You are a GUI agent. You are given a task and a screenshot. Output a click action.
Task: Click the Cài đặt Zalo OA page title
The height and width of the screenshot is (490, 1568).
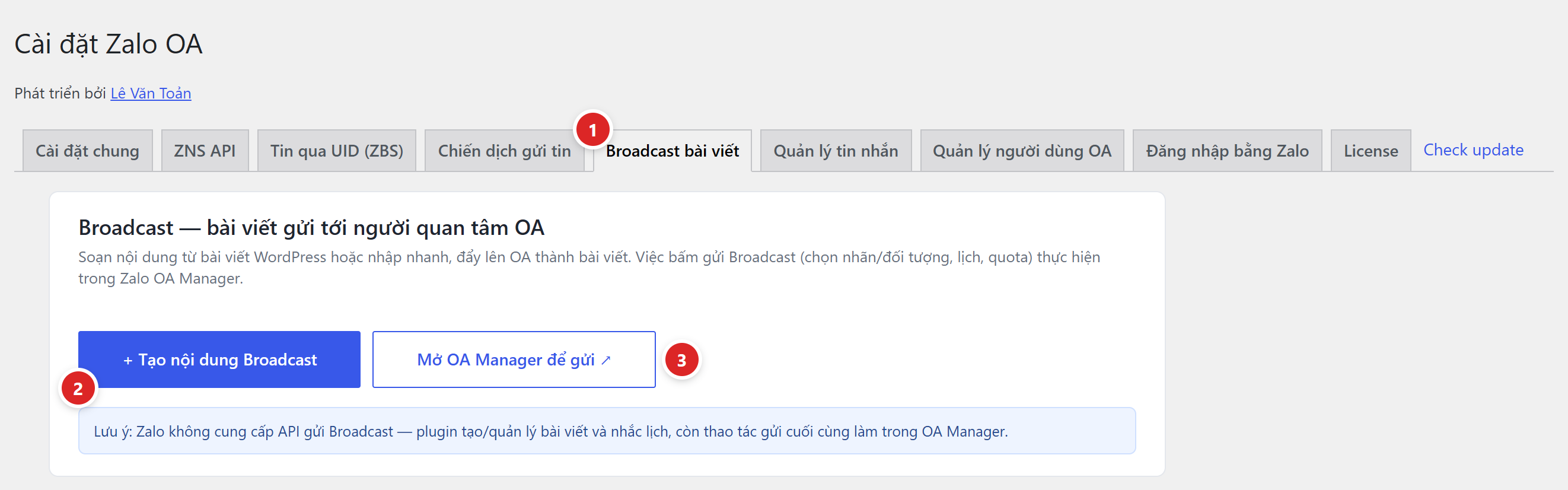click(109, 44)
